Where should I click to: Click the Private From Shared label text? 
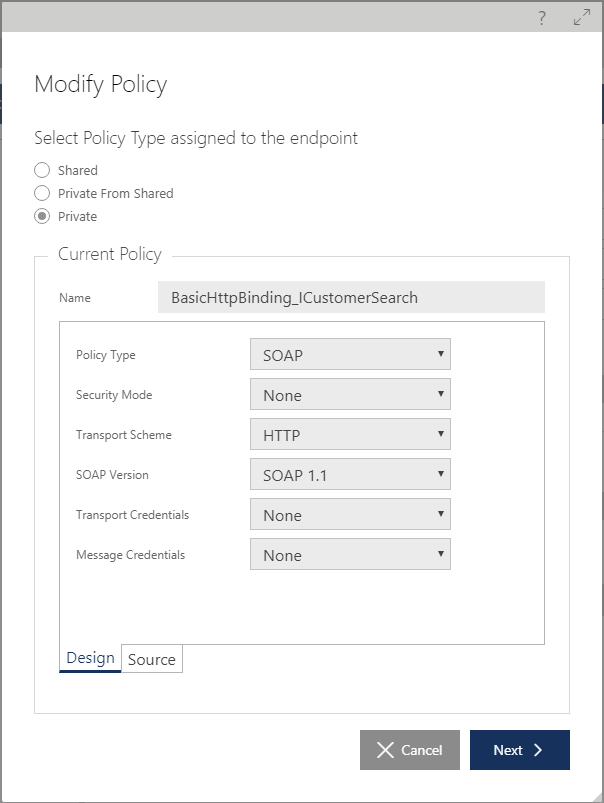[x=116, y=194]
